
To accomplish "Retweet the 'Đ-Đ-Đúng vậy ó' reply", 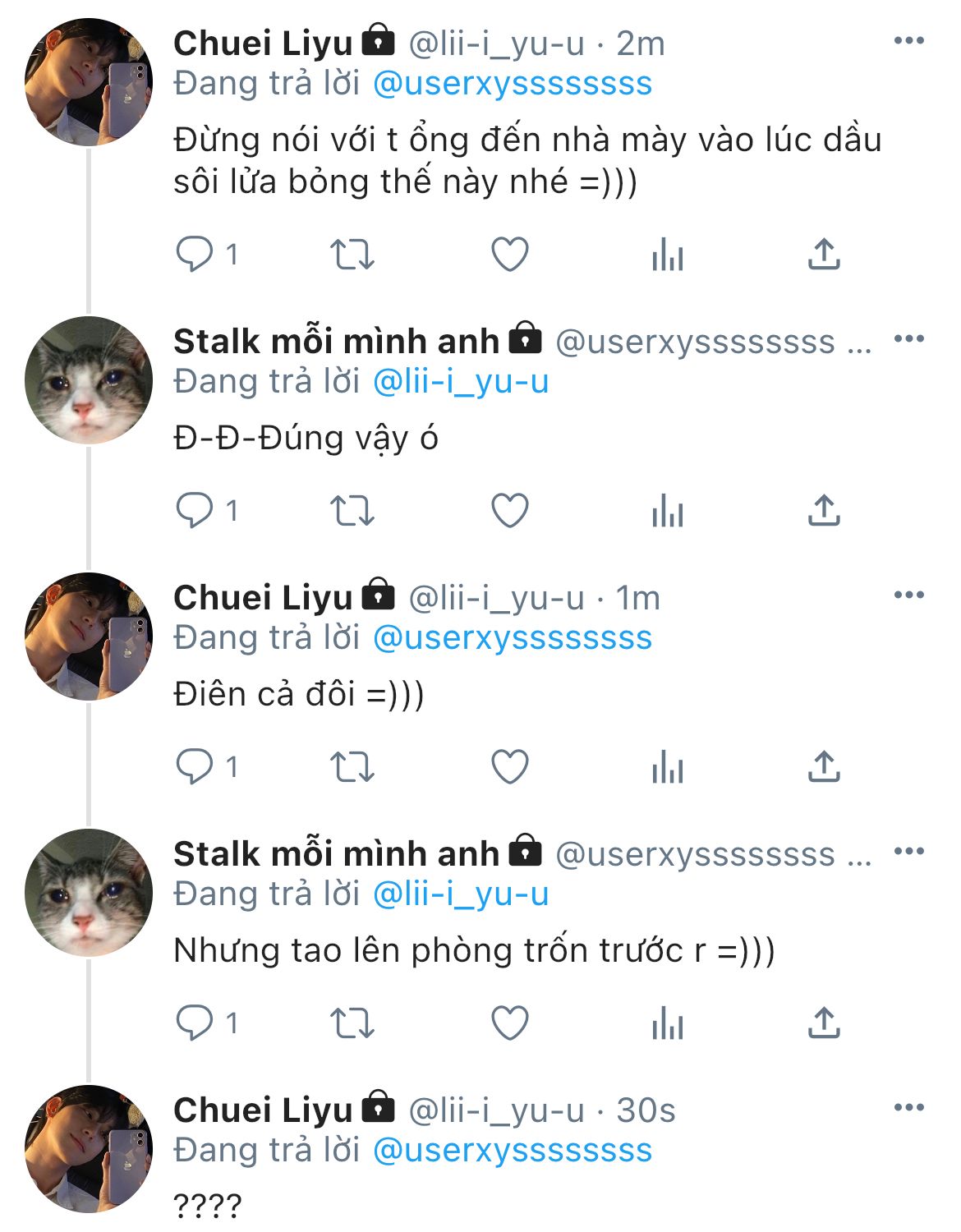I will pos(352,511).
